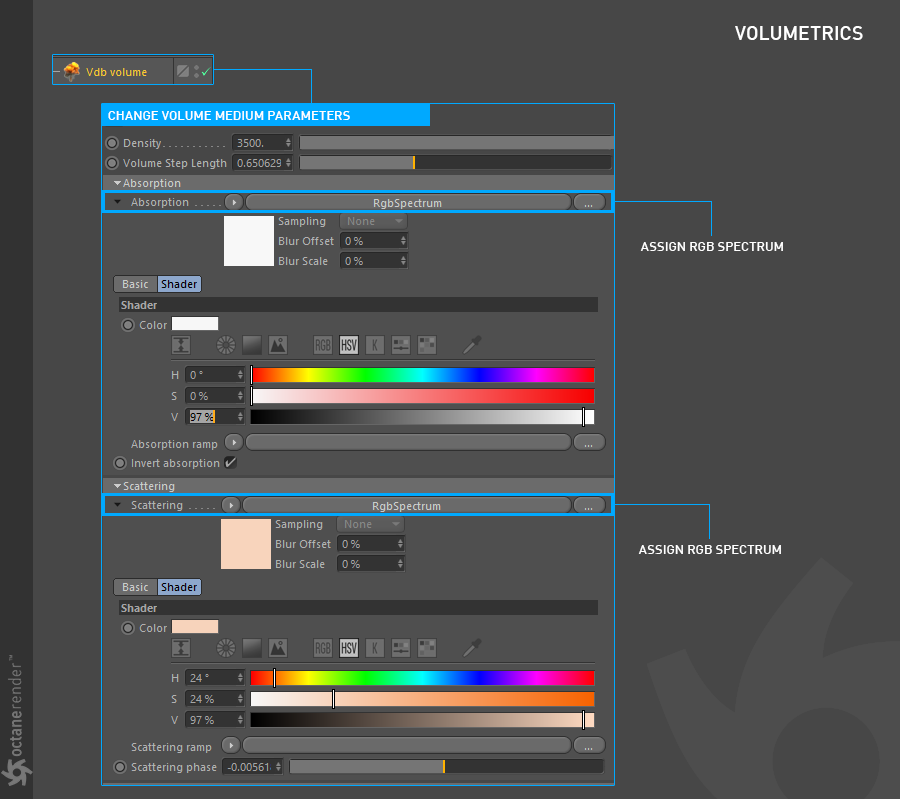
Task: Click the Scattering phase value field
Action: [253, 767]
